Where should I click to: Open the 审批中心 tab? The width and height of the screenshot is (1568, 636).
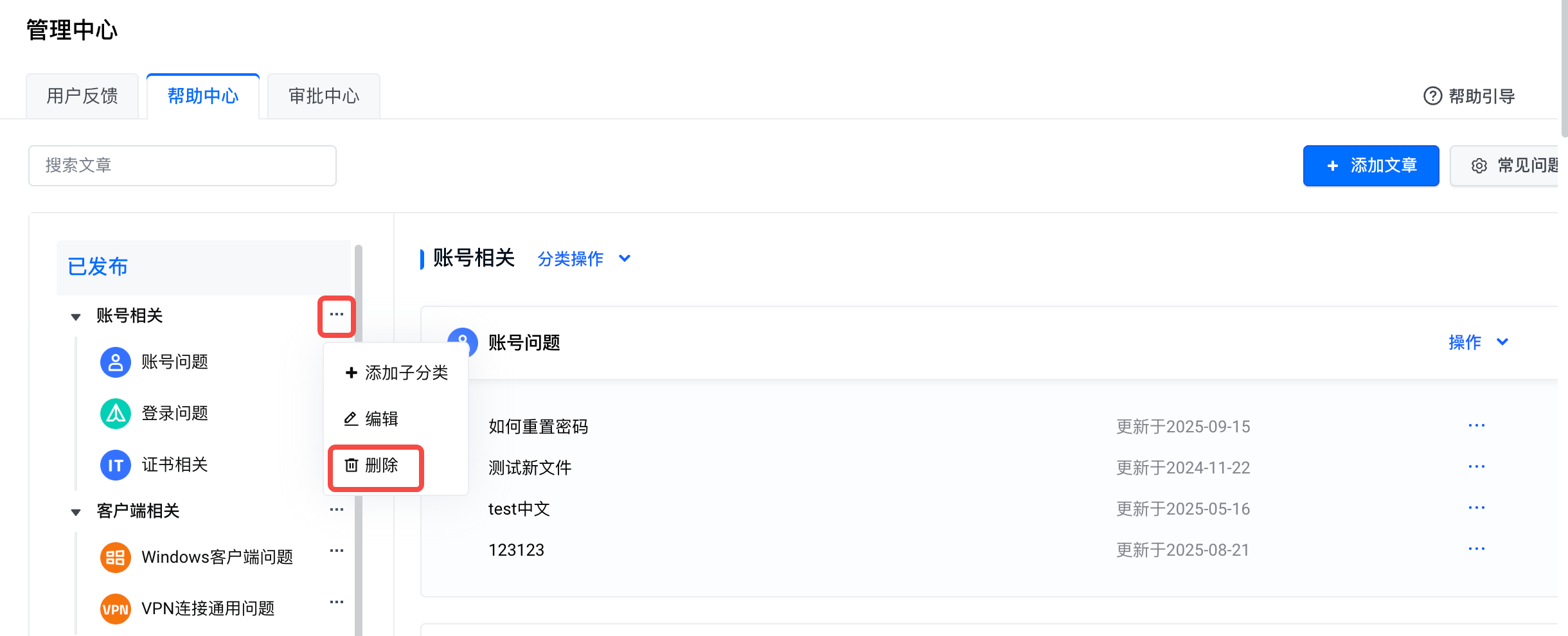(324, 96)
